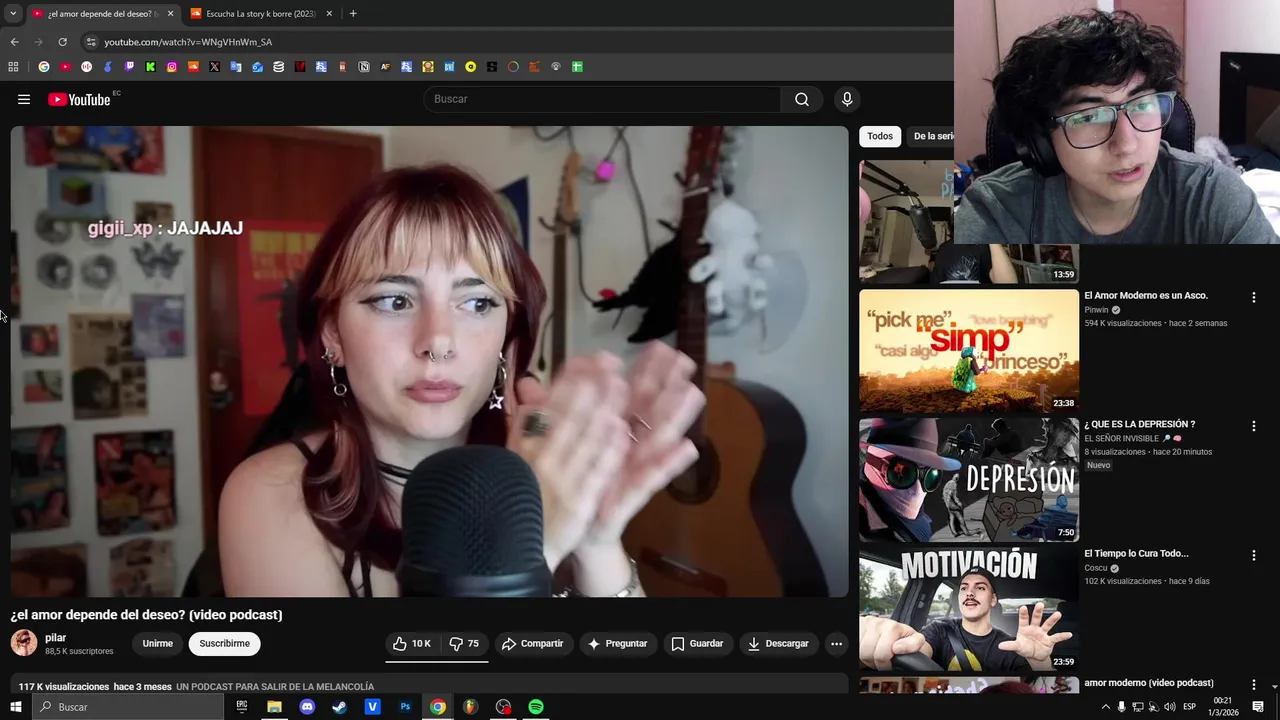Select the De la serie filter chip

coord(932,136)
